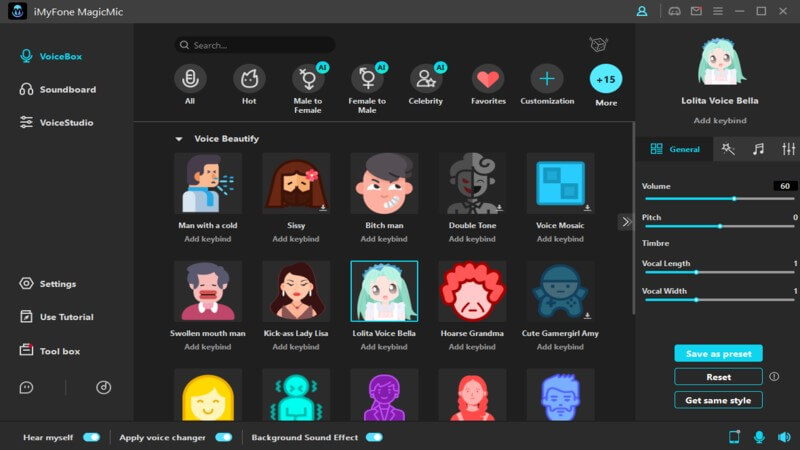Toggle Background Sound Effect switch
This screenshot has width=800, height=450.
[x=374, y=437]
